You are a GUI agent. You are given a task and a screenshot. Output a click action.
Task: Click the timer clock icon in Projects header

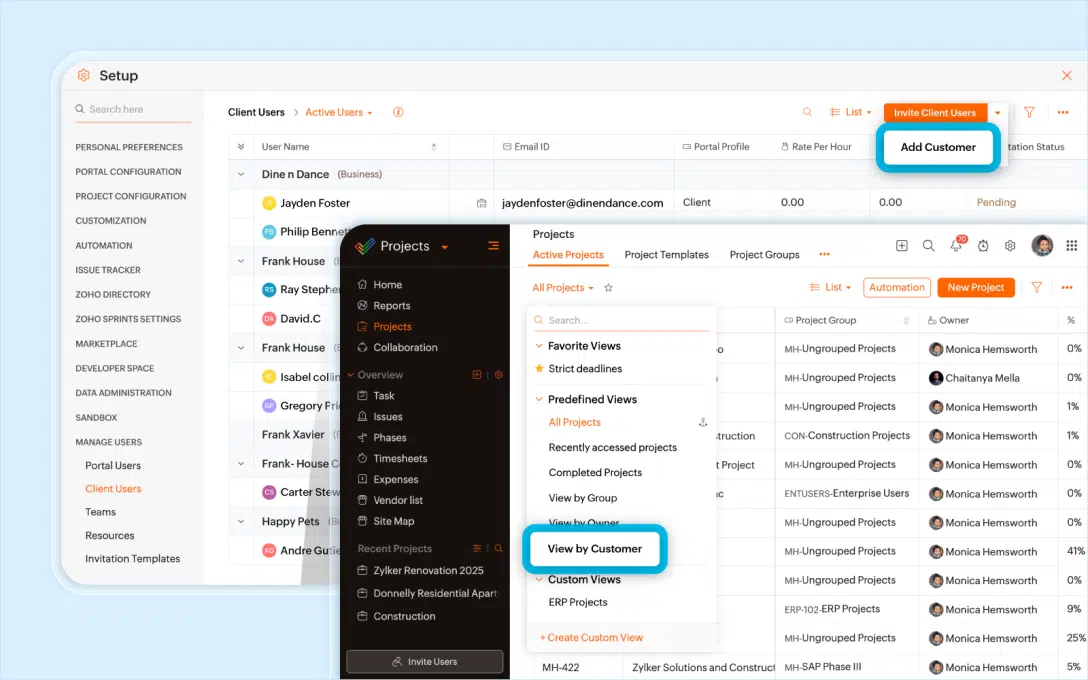(x=983, y=246)
